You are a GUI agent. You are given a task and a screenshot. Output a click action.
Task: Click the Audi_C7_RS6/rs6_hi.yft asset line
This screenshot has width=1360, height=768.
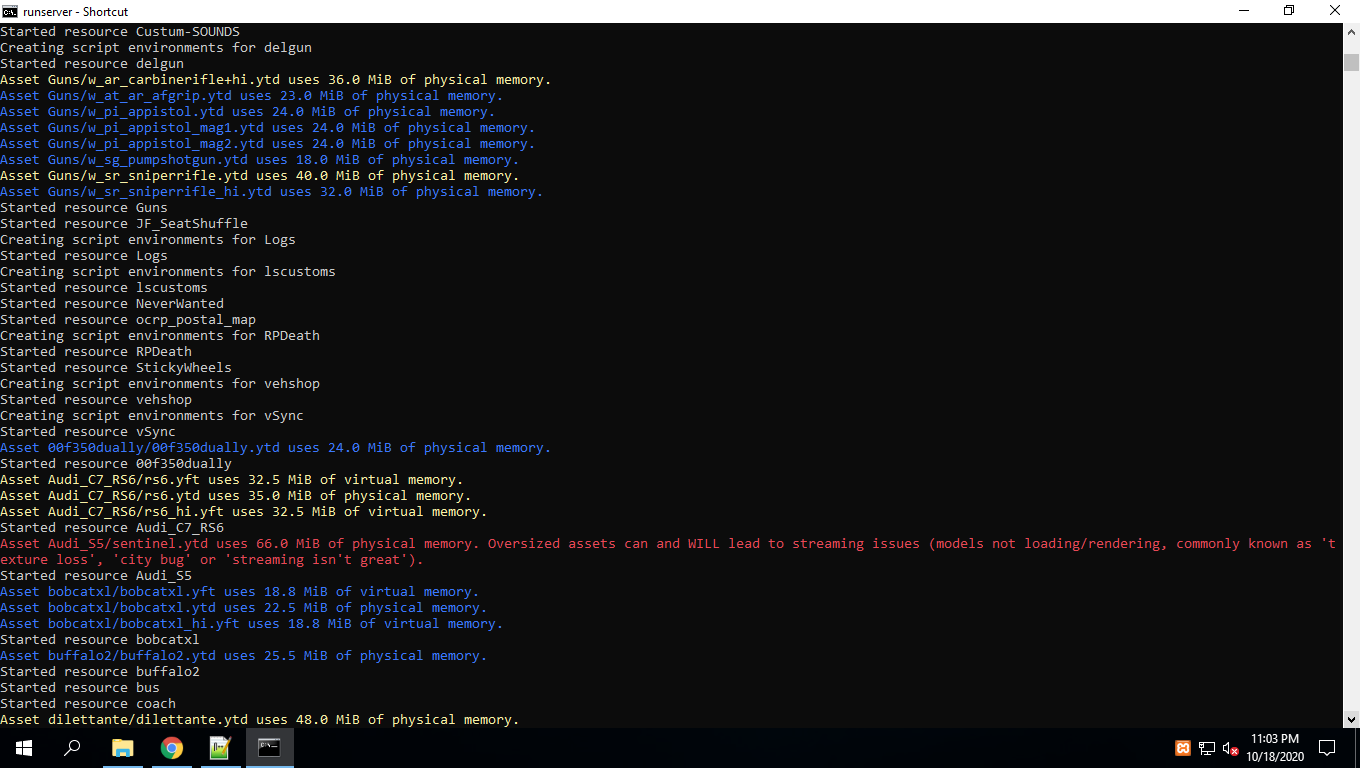(x=244, y=512)
